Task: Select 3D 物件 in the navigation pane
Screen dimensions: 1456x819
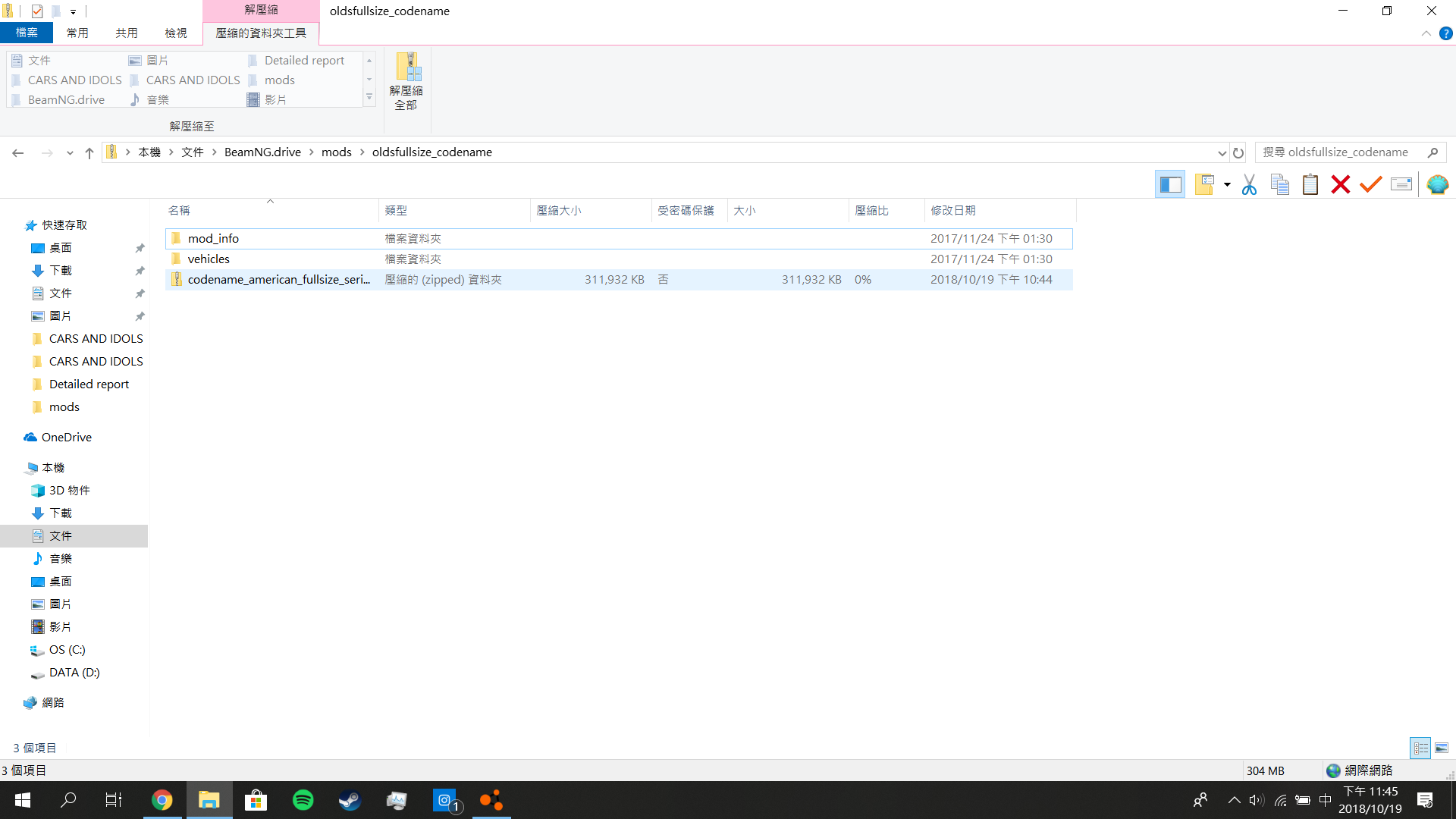Action: coord(69,490)
